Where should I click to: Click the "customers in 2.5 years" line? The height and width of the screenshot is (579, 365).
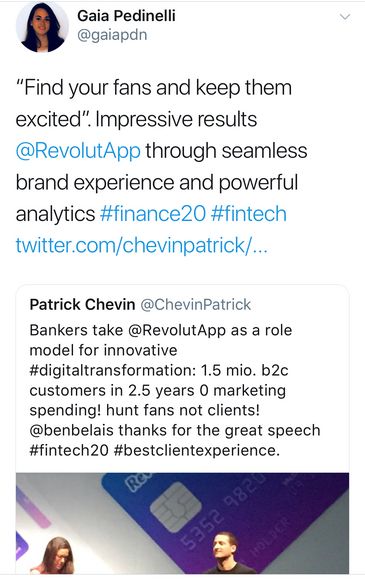112,390
